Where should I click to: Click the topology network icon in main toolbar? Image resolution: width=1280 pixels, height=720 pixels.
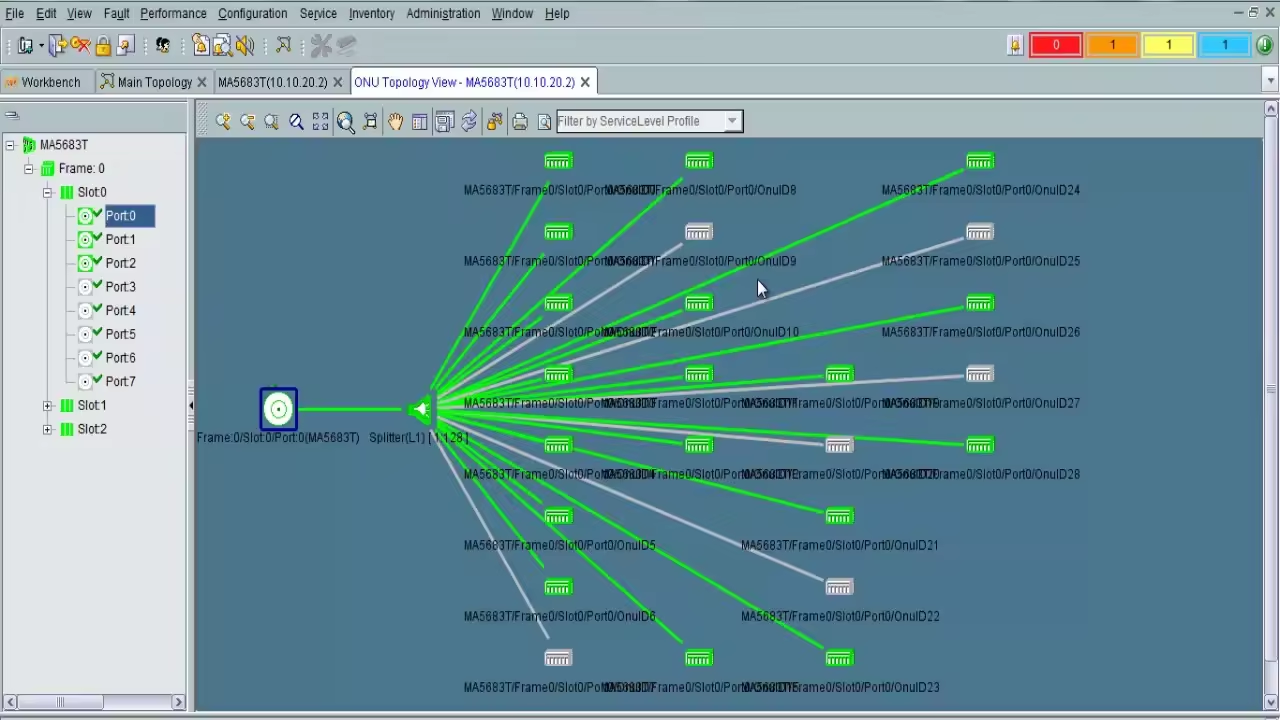(284, 45)
